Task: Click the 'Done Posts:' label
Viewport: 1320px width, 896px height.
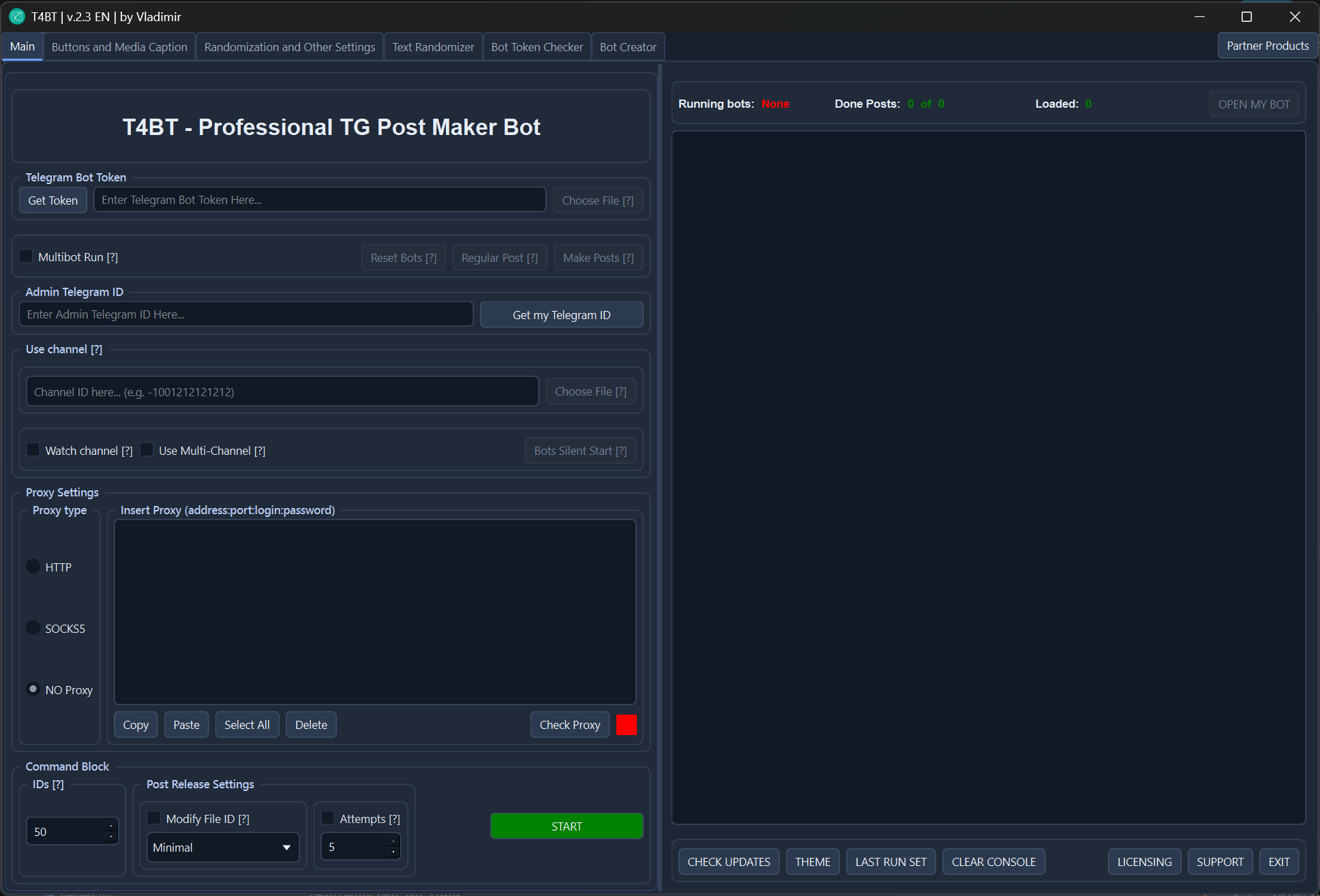Action: pos(867,104)
